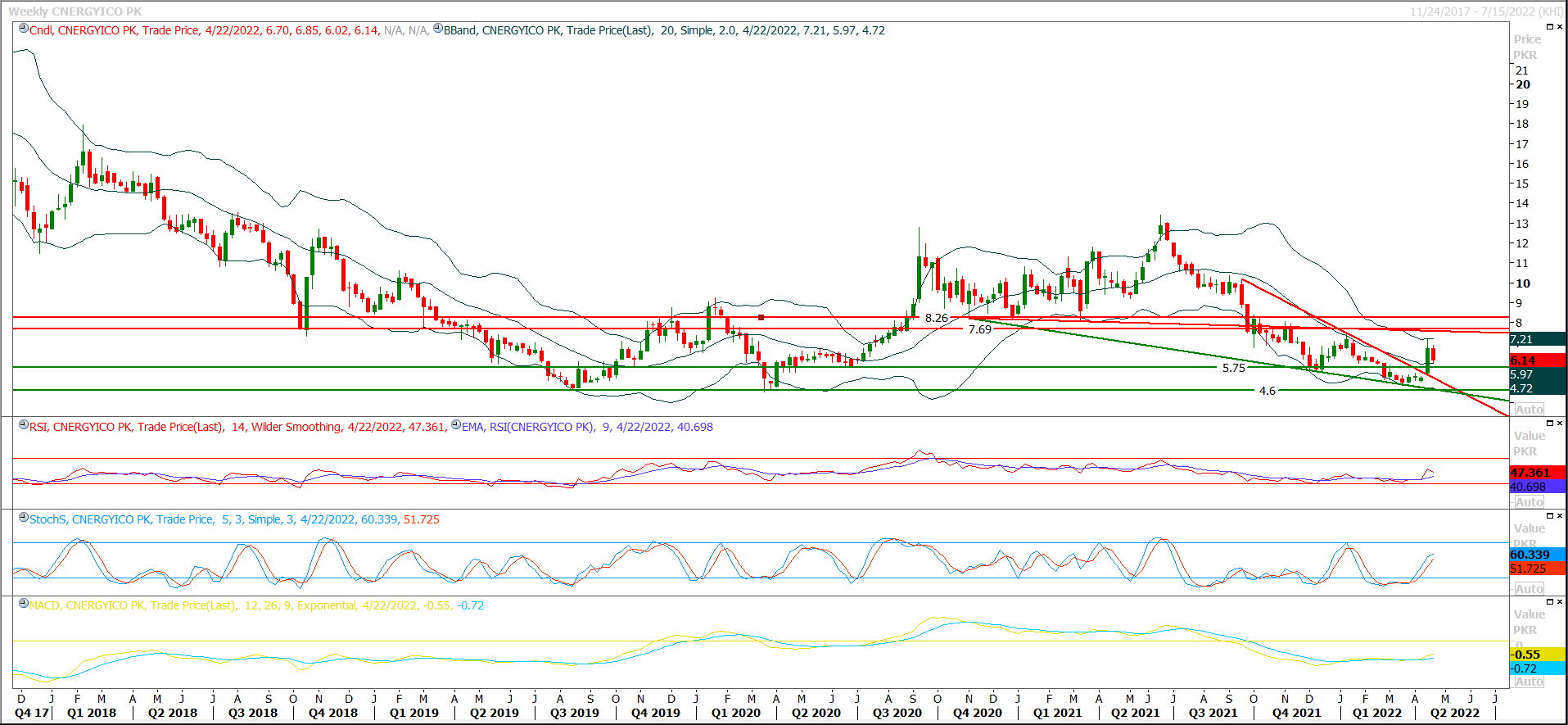Image resolution: width=1568 pixels, height=725 pixels.
Task: Open the Weekly CNERGYICO PK chart title
Action: pyautogui.click(x=75, y=11)
